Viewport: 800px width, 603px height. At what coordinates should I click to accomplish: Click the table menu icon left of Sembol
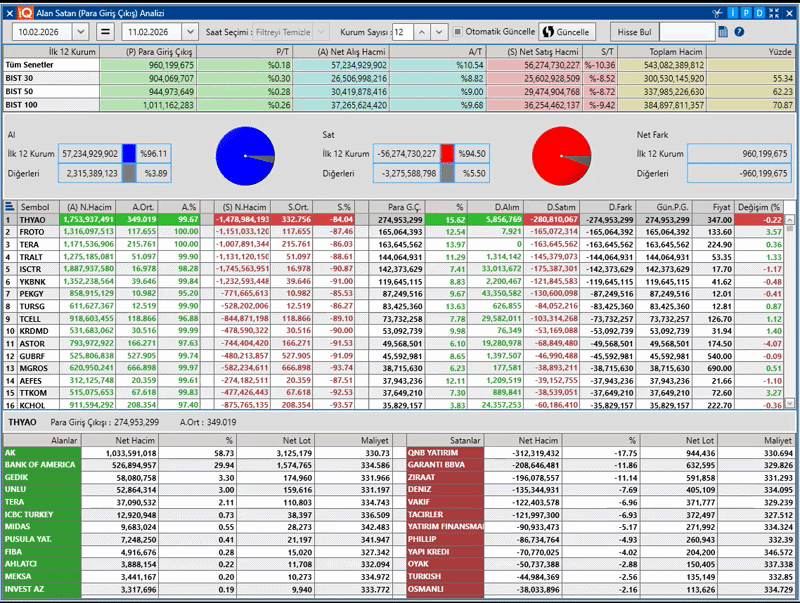click(9, 206)
